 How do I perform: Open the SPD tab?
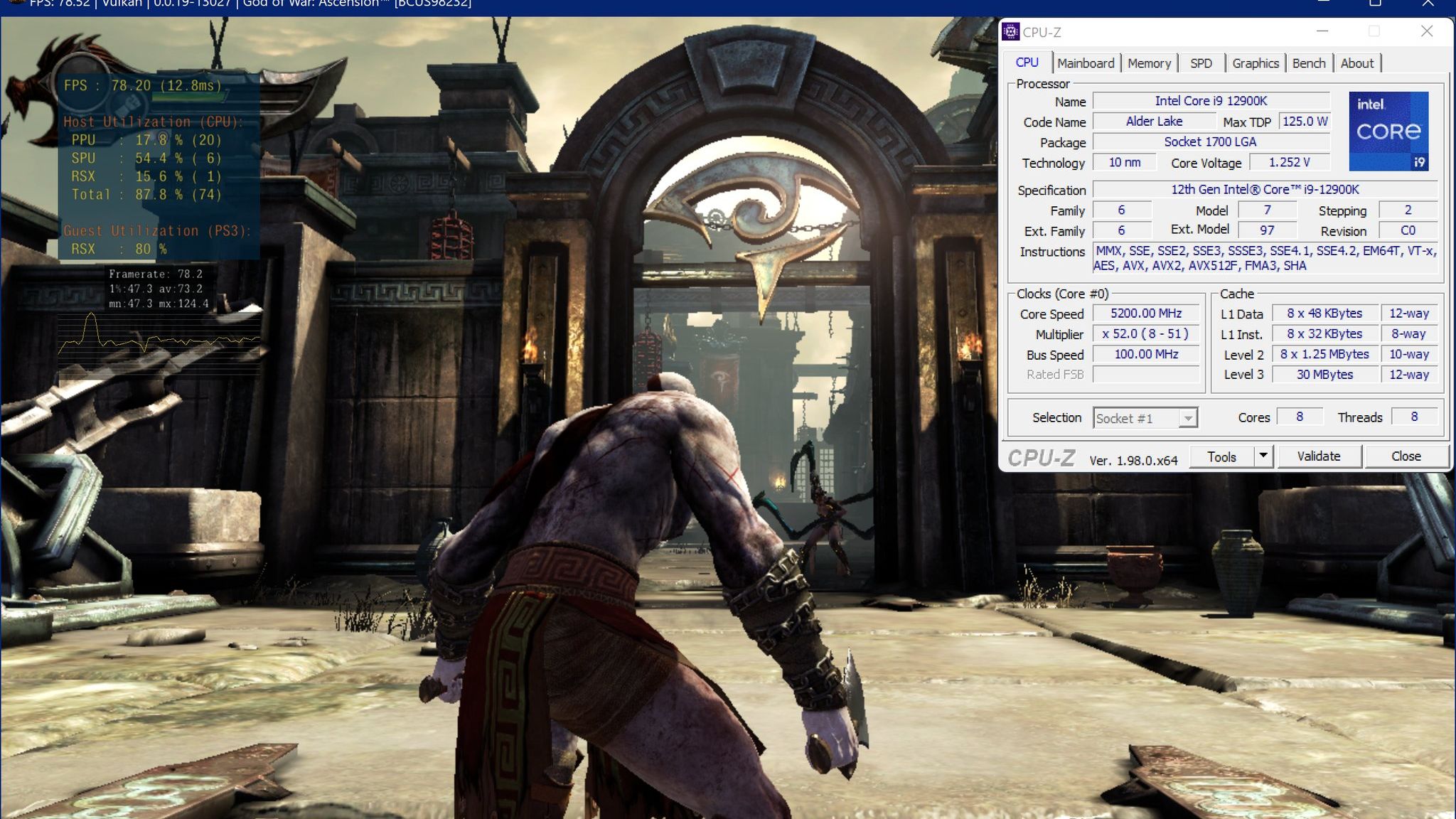pyautogui.click(x=1201, y=63)
